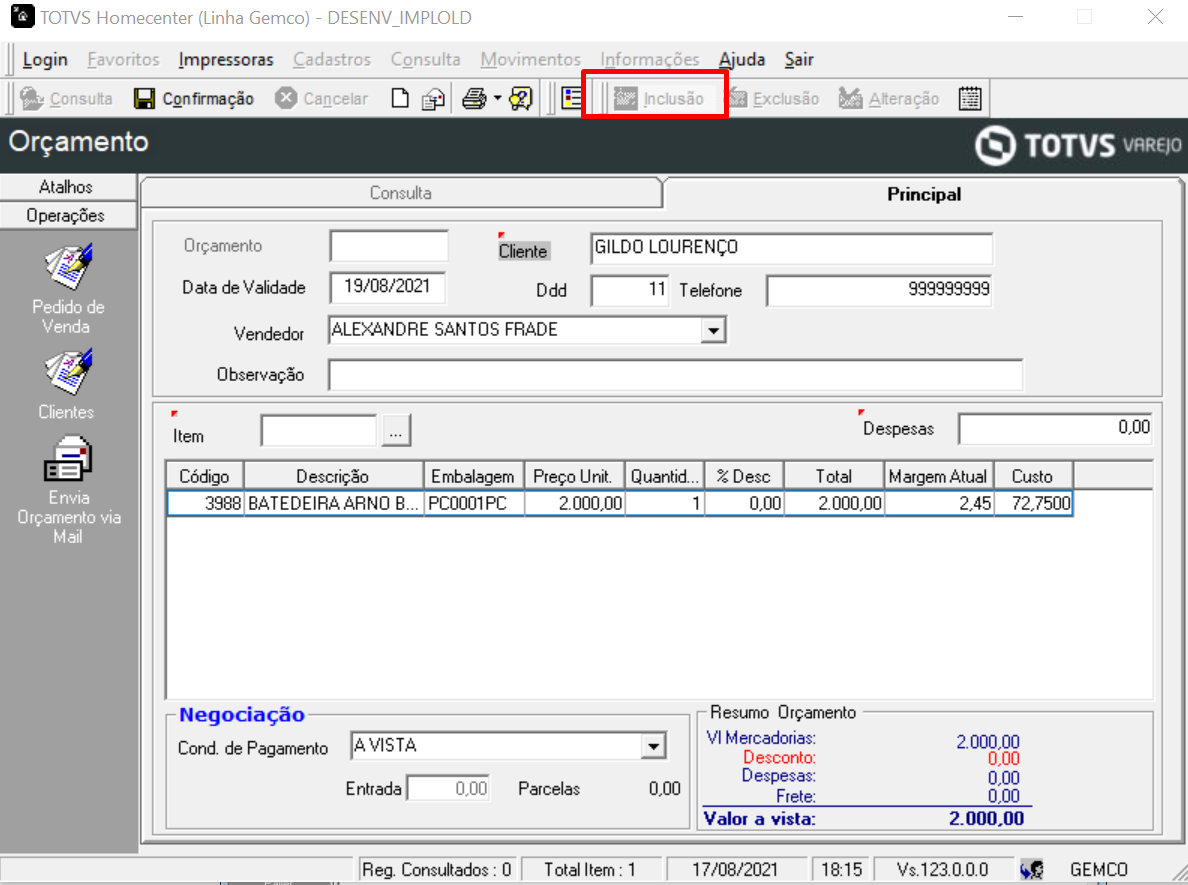Screen dimensions: 1188x885
Task: Click the code cell 3988
Action: click(205, 503)
